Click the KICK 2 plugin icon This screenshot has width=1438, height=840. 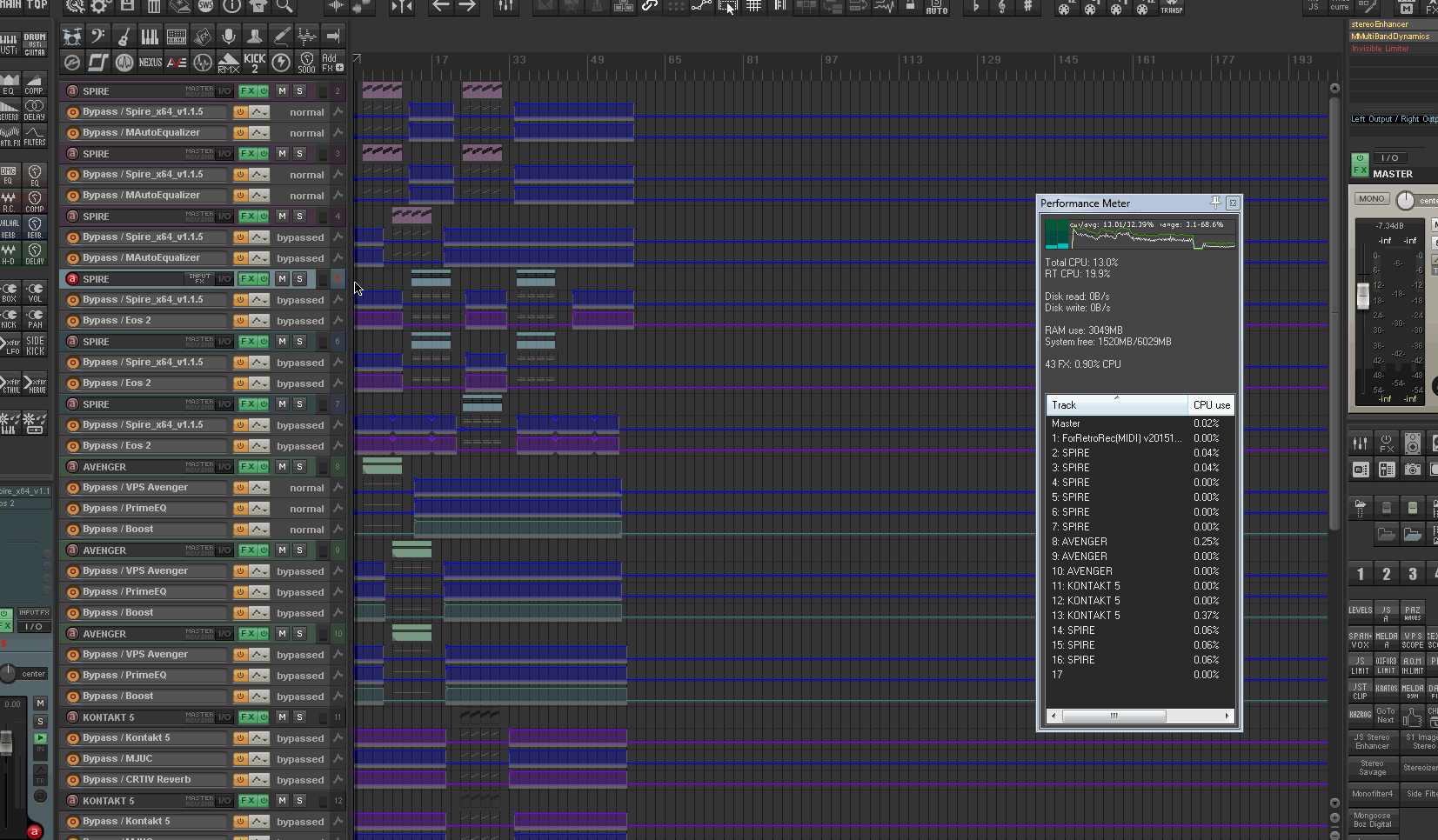point(255,63)
